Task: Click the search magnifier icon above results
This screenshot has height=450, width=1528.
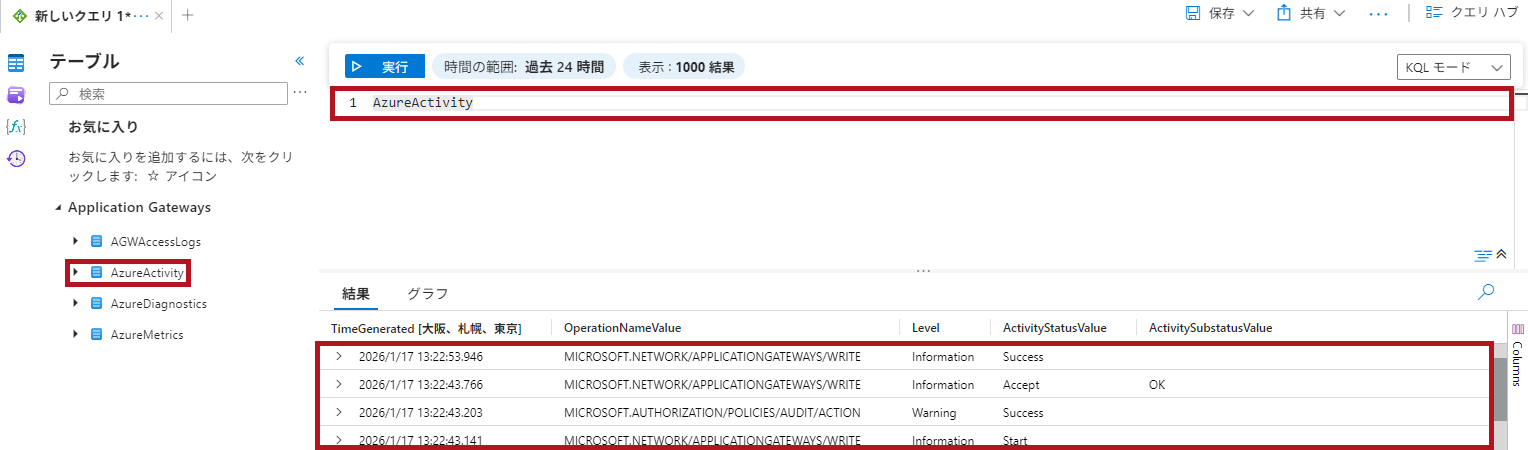Action: click(x=1486, y=292)
